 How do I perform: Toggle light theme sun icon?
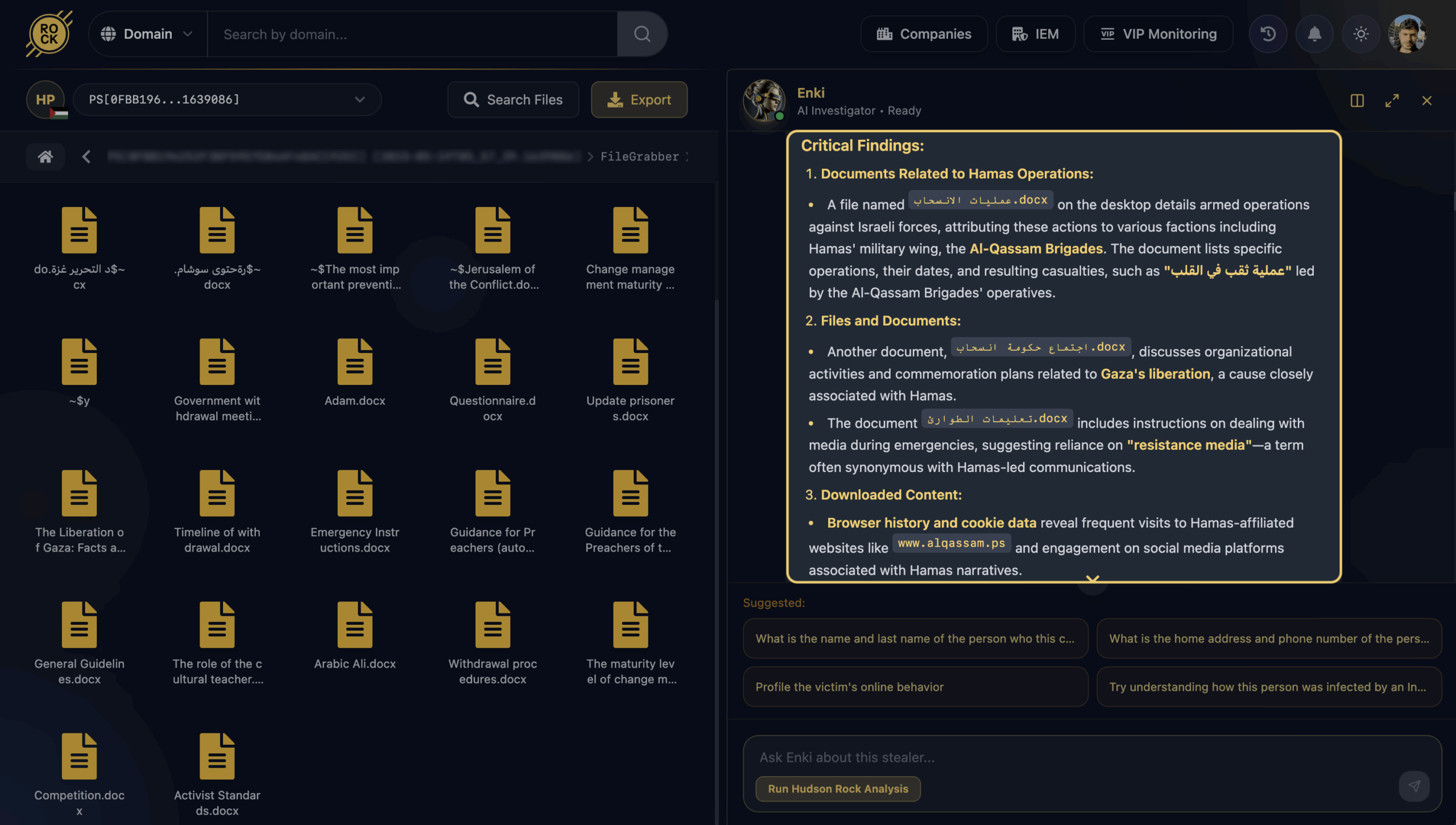pos(1360,34)
